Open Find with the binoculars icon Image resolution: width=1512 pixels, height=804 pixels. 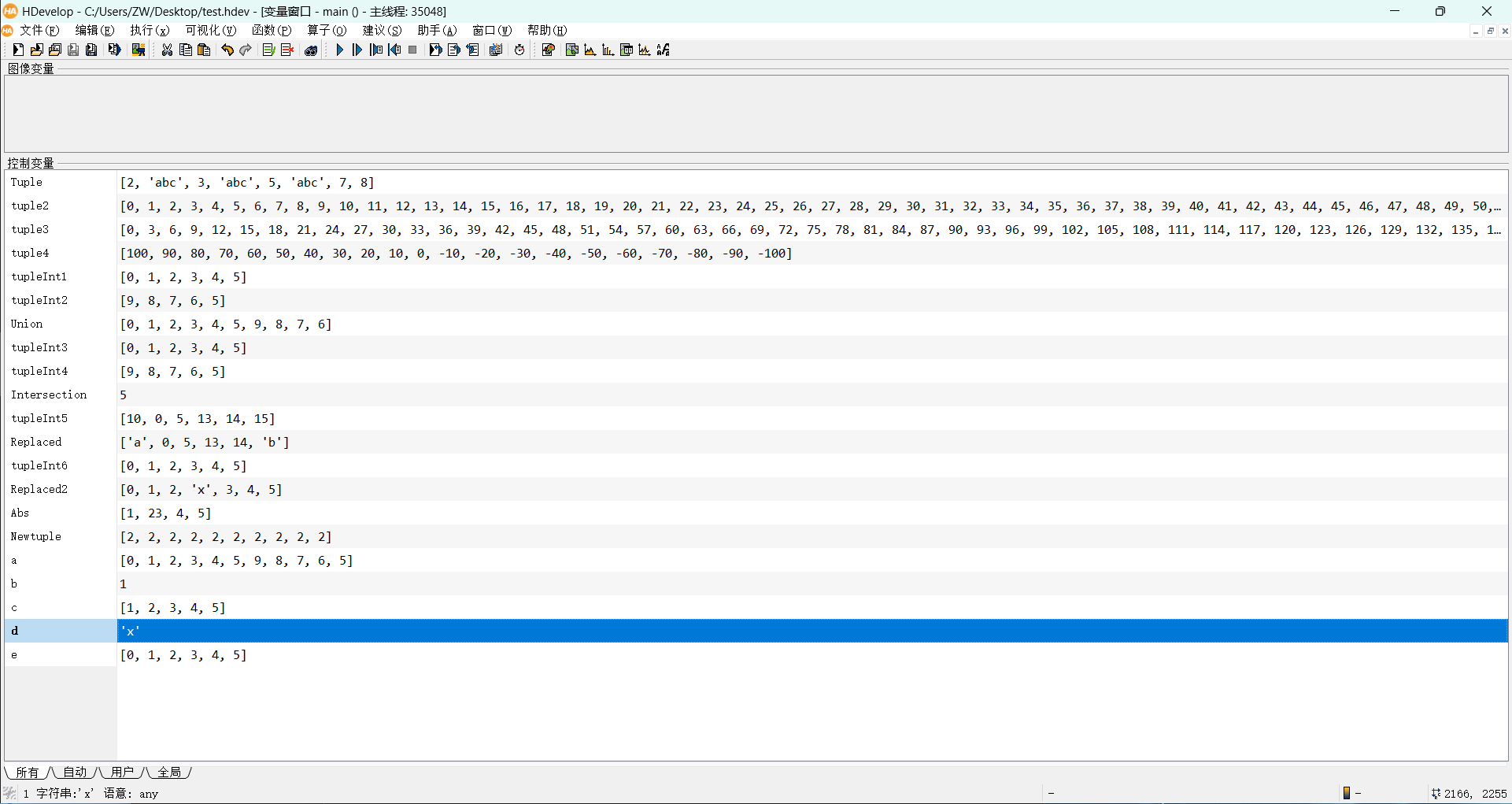[x=311, y=50]
